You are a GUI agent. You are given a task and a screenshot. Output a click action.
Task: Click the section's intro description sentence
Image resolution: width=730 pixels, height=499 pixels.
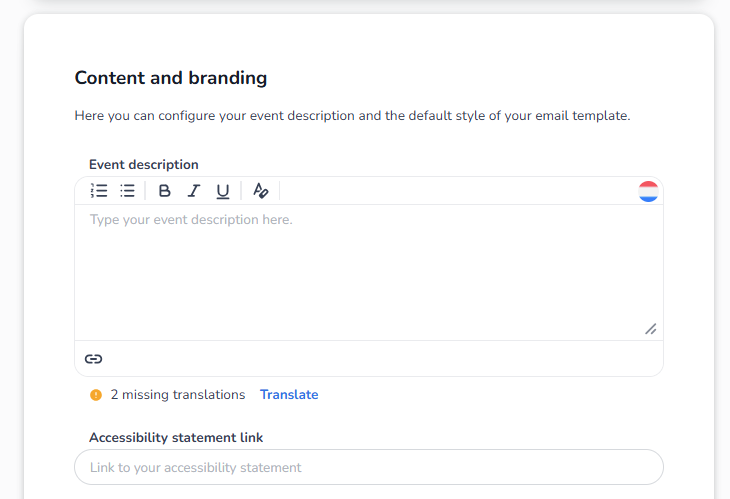click(352, 116)
